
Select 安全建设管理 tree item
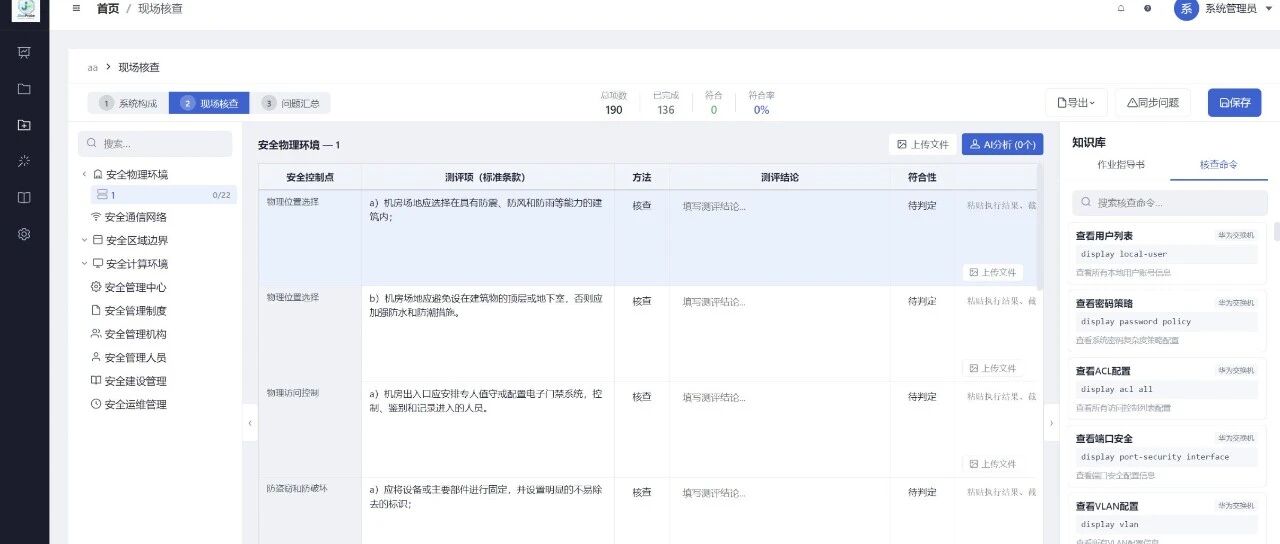point(135,381)
